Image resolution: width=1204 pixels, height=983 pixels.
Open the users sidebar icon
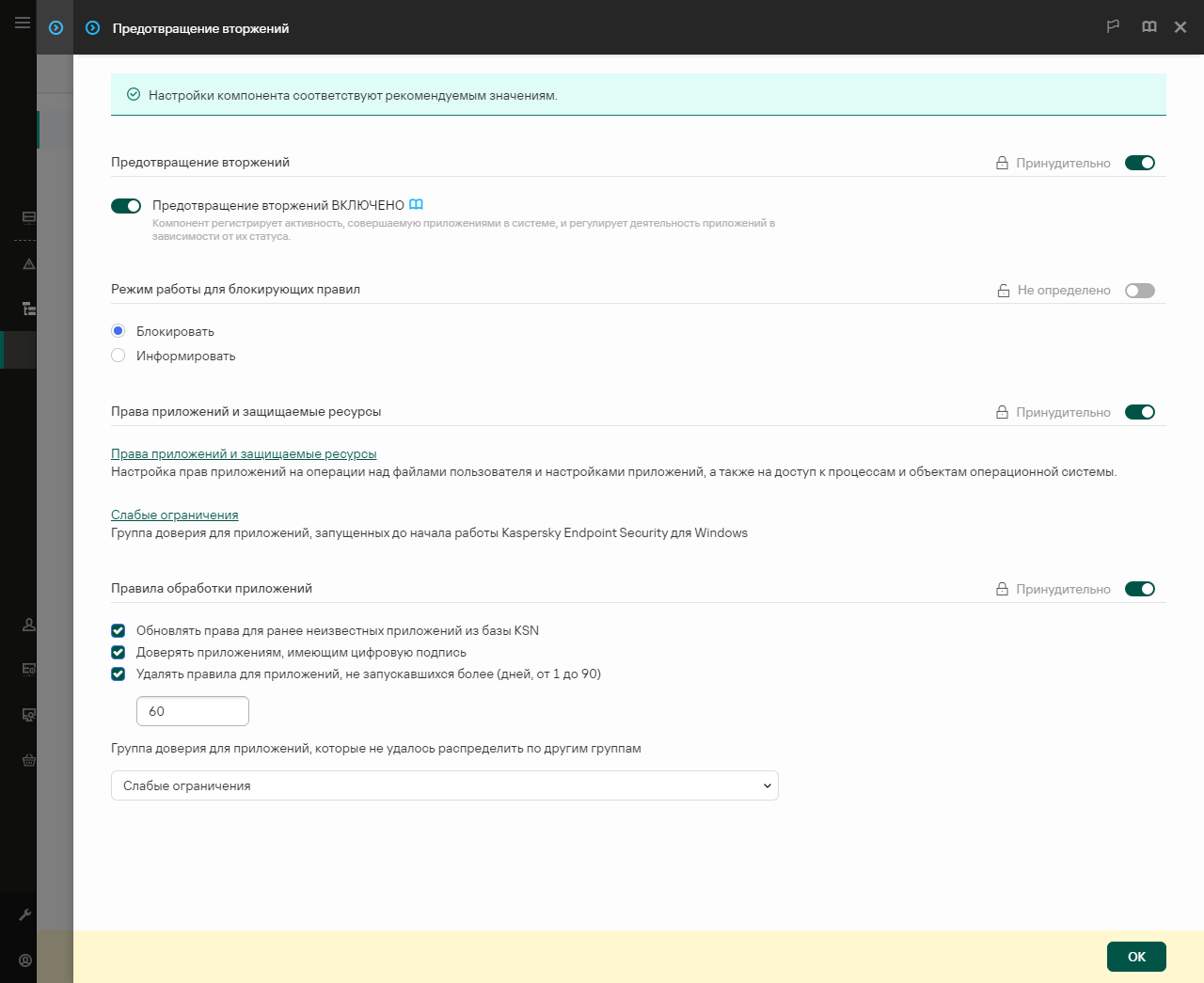click(x=29, y=624)
